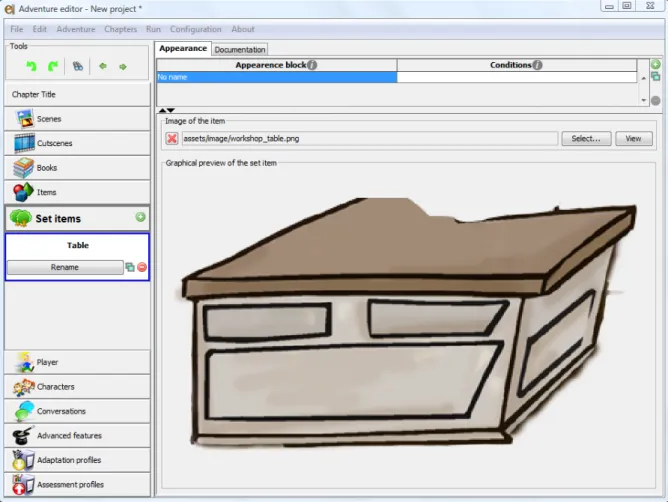668x502 pixels.
Task: Delete the Table set item
Action: click(x=142, y=267)
